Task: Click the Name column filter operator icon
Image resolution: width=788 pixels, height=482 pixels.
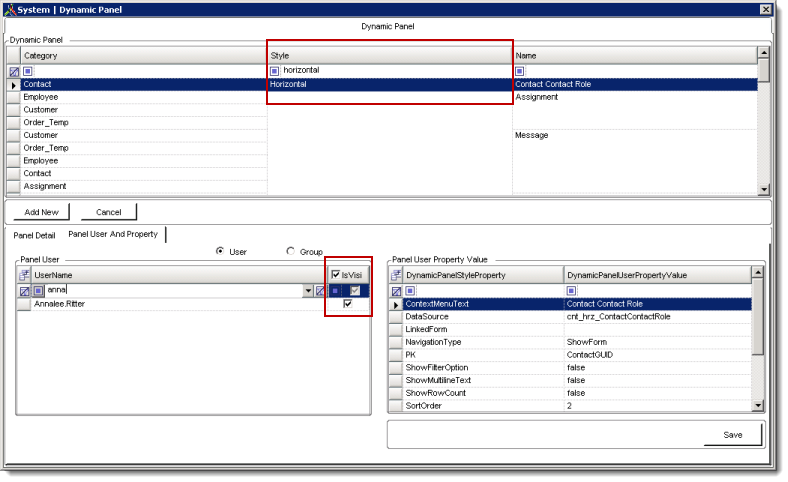Action: click(x=520, y=71)
